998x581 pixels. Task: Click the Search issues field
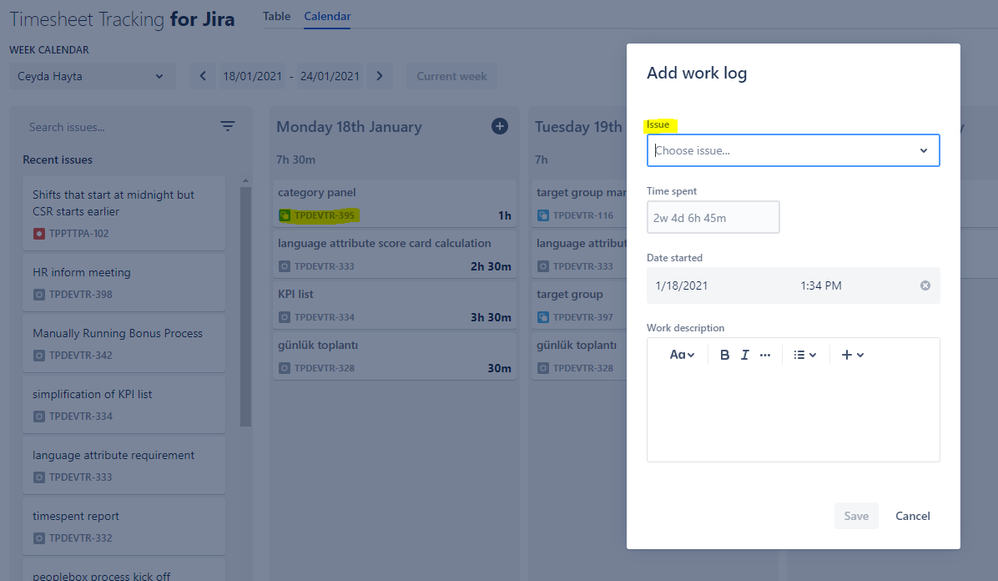coord(121,127)
